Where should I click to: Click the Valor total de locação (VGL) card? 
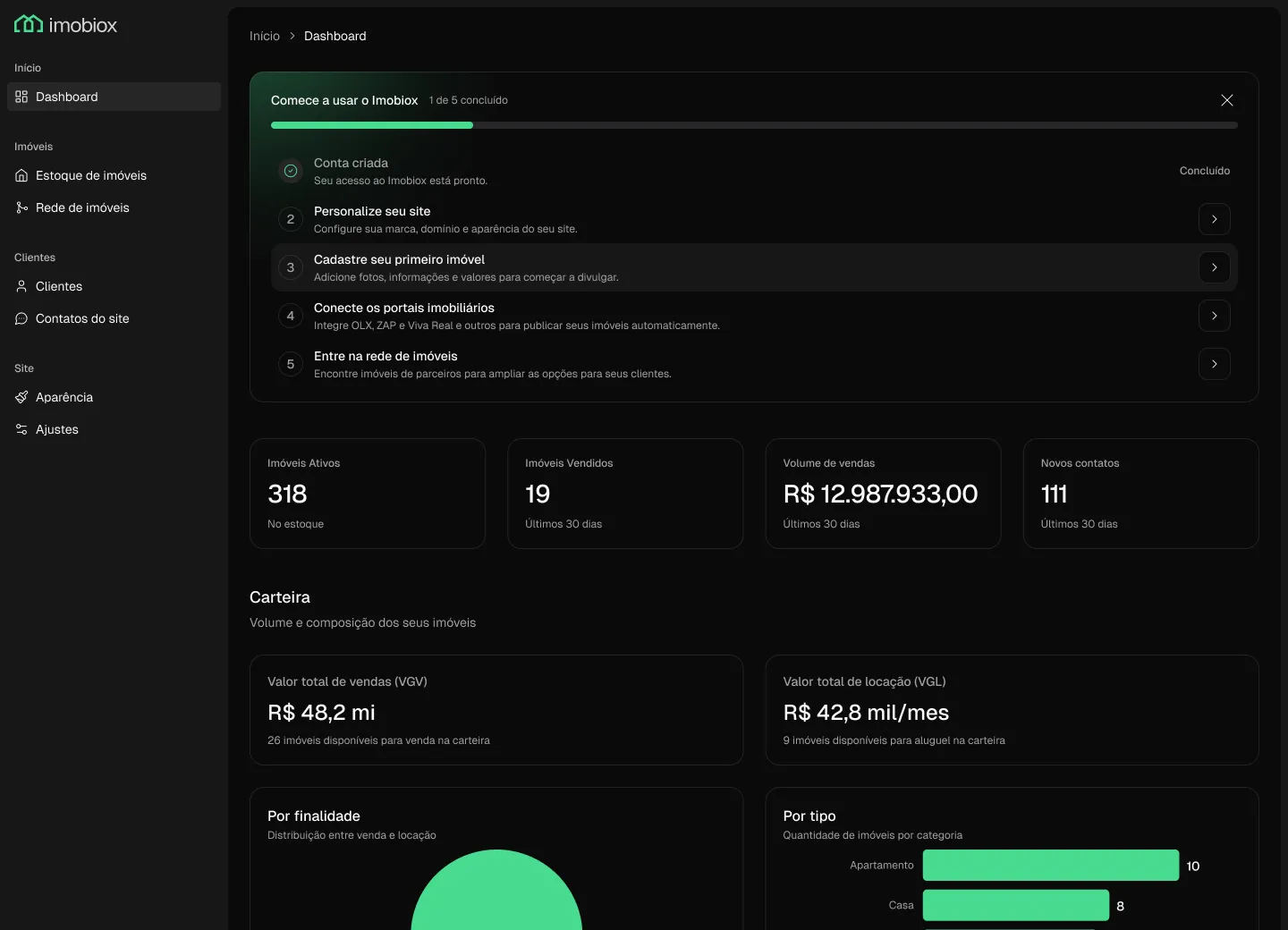pos(1012,710)
